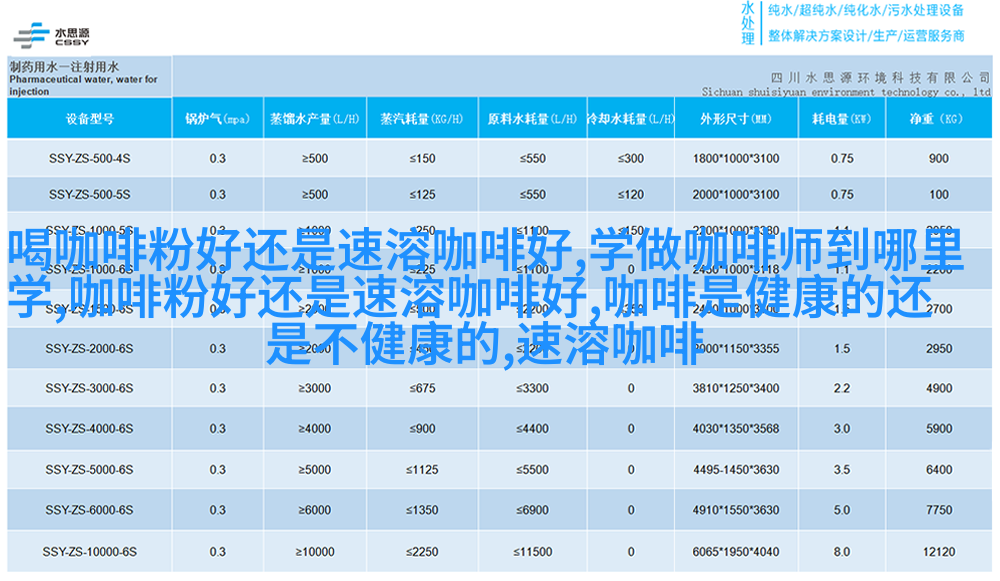Click the 冷却水耗量(L/H) column header
The width and height of the screenshot is (1000, 581).
point(630,119)
